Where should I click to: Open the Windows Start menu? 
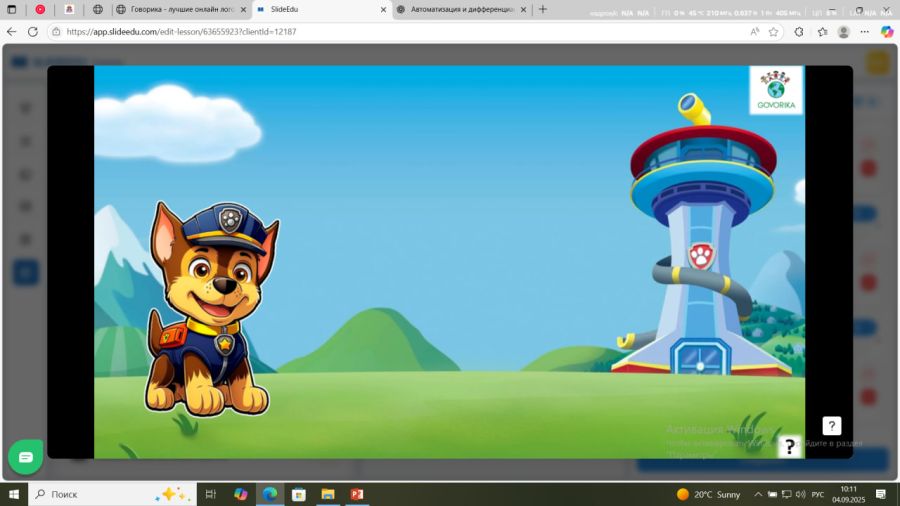(x=14, y=494)
